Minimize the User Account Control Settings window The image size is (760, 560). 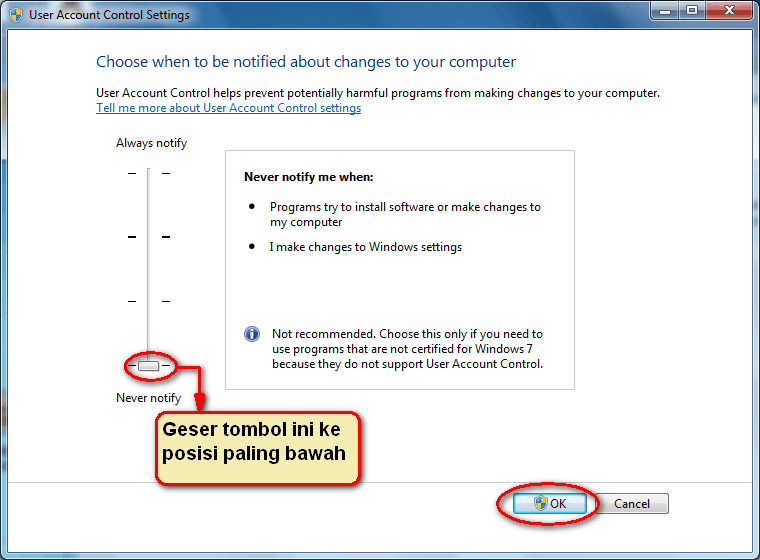[666, 12]
